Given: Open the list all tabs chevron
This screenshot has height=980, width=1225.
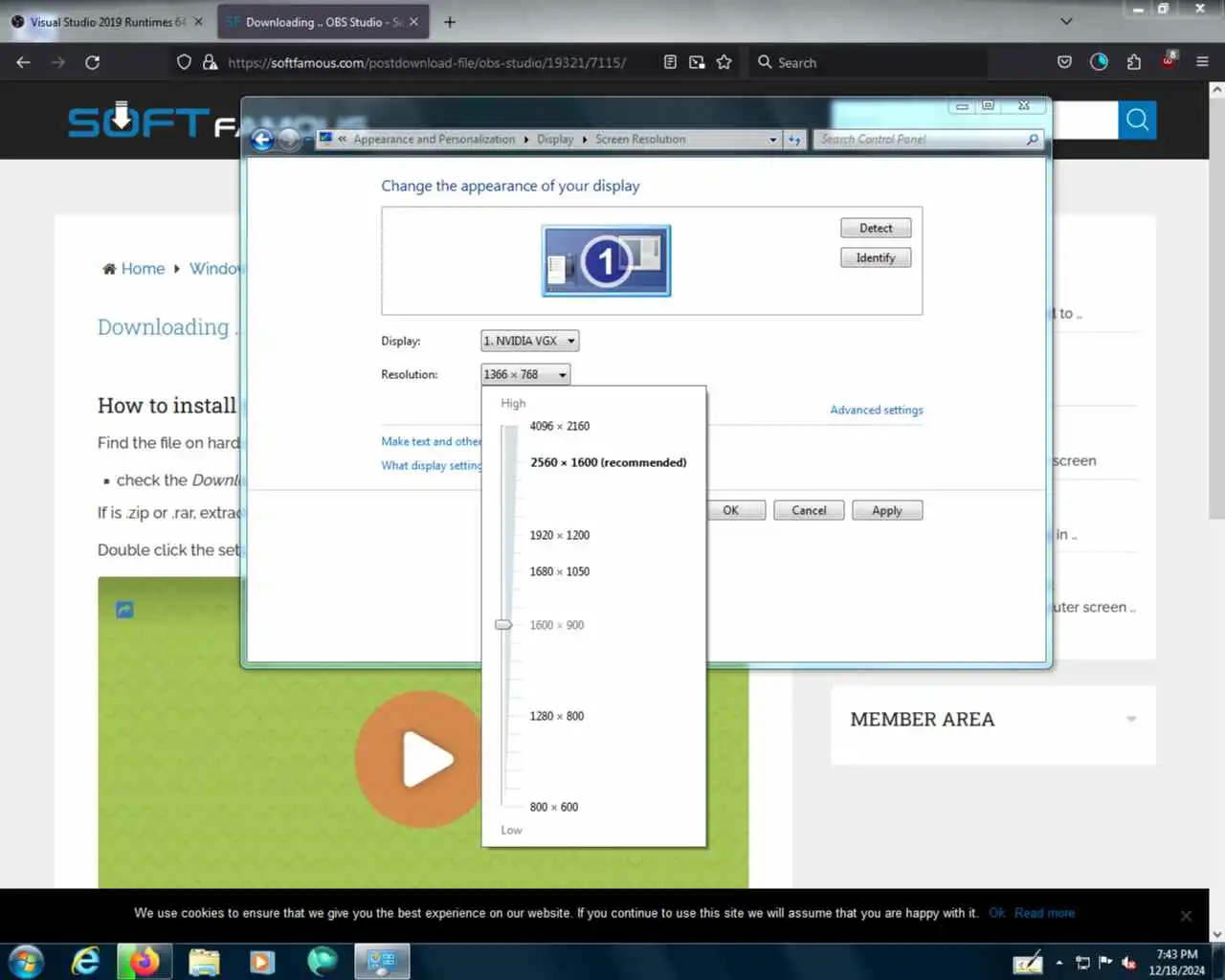Looking at the screenshot, I should (x=1066, y=21).
